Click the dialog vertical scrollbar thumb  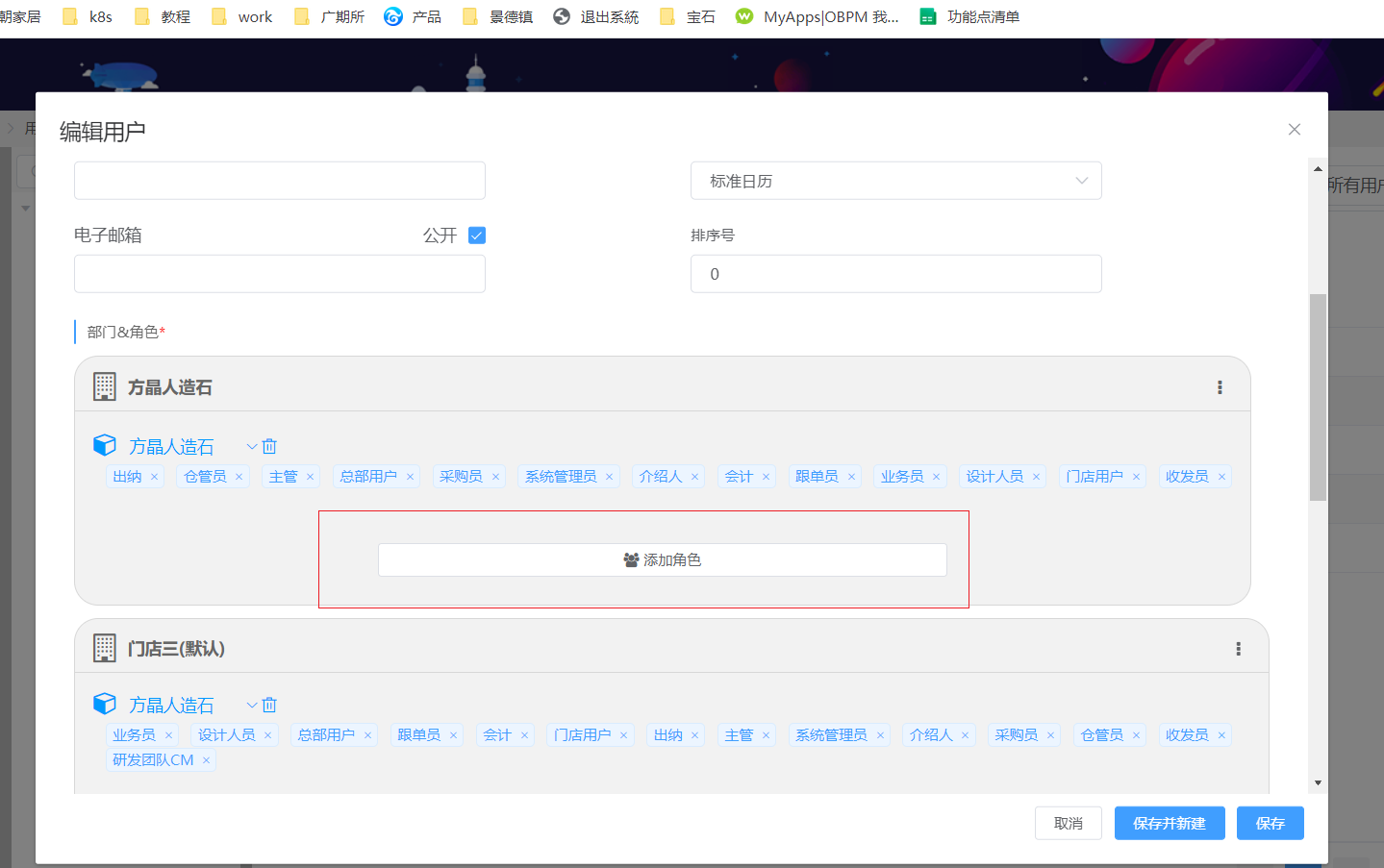click(x=1318, y=397)
